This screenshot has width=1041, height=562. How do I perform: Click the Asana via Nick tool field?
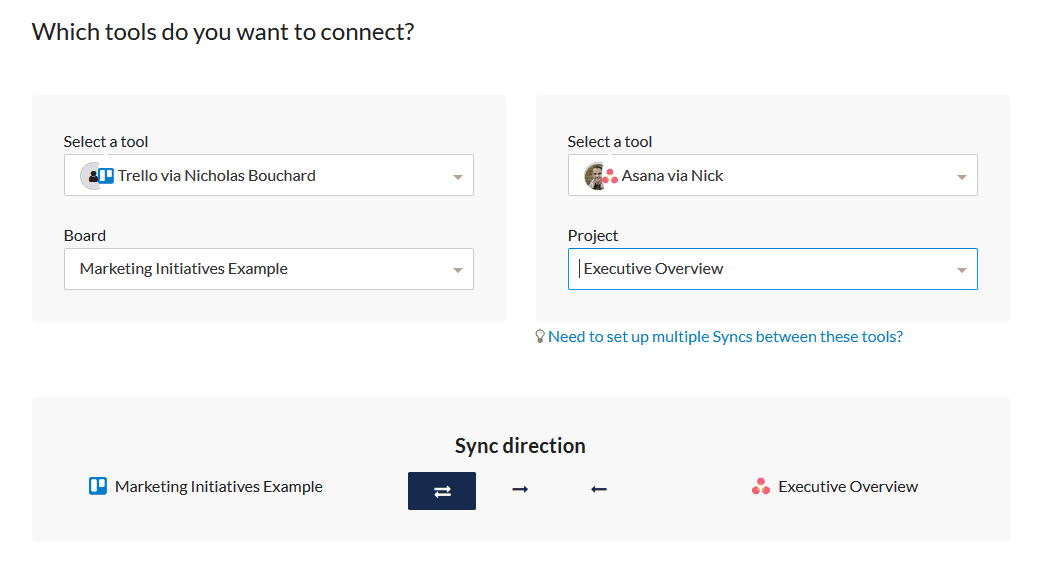click(x=772, y=175)
